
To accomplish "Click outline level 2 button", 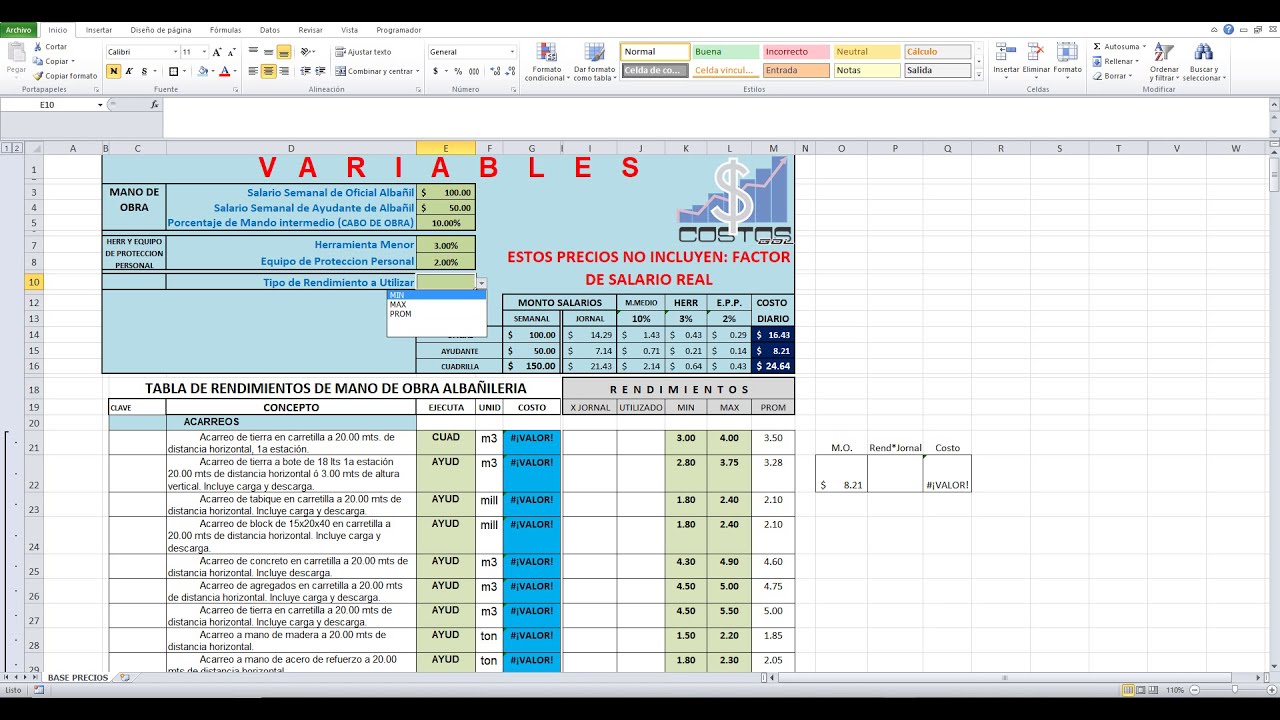I will [17, 148].
